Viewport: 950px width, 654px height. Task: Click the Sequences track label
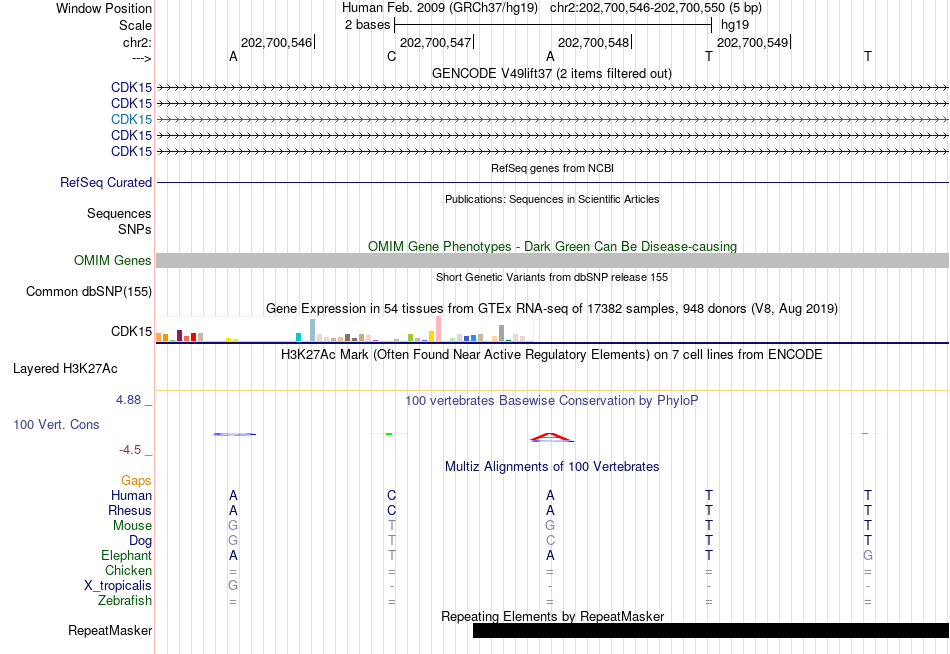(119, 213)
